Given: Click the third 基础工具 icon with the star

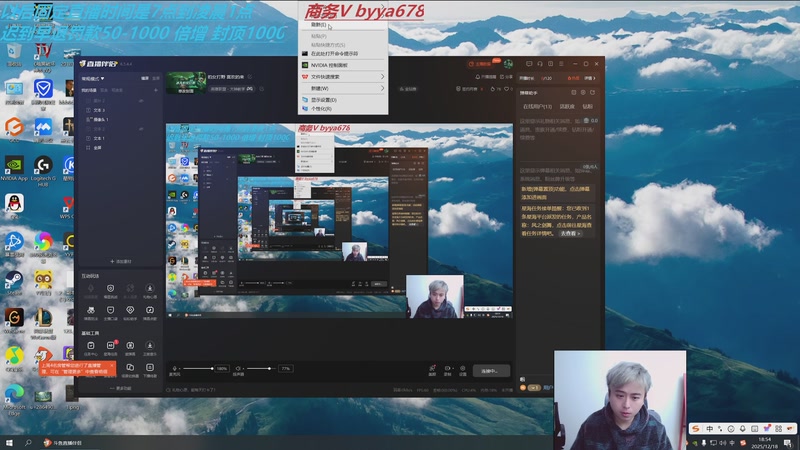Looking at the screenshot, I should pos(130,346).
